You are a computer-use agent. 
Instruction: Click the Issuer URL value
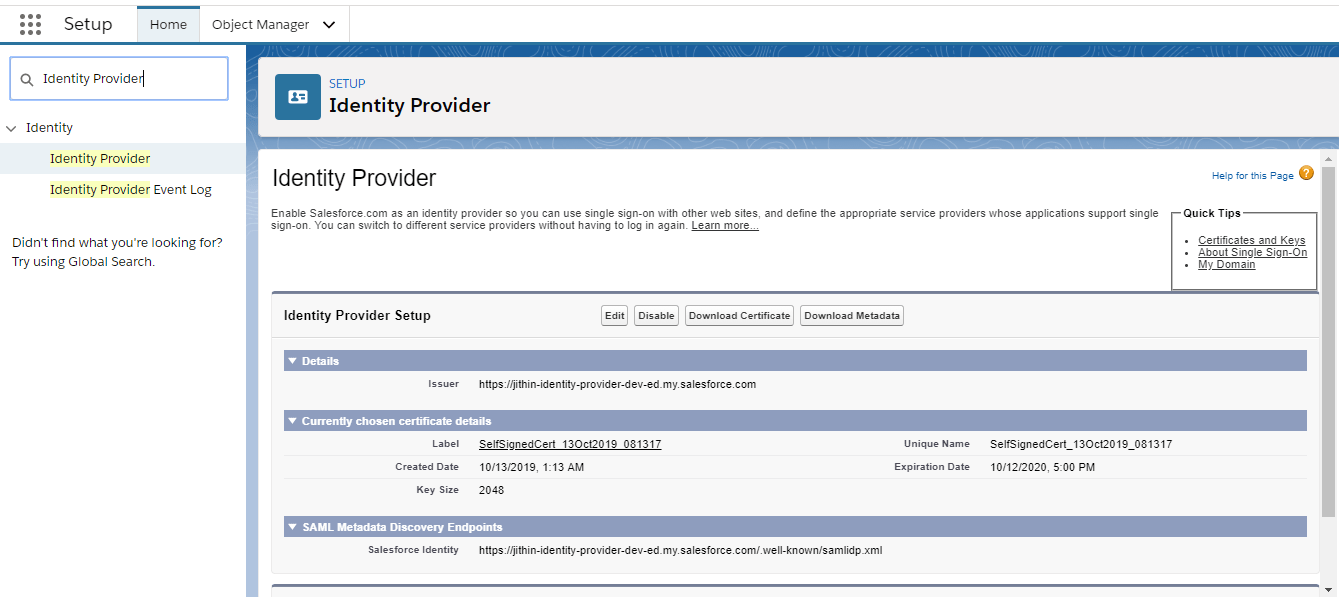click(617, 384)
